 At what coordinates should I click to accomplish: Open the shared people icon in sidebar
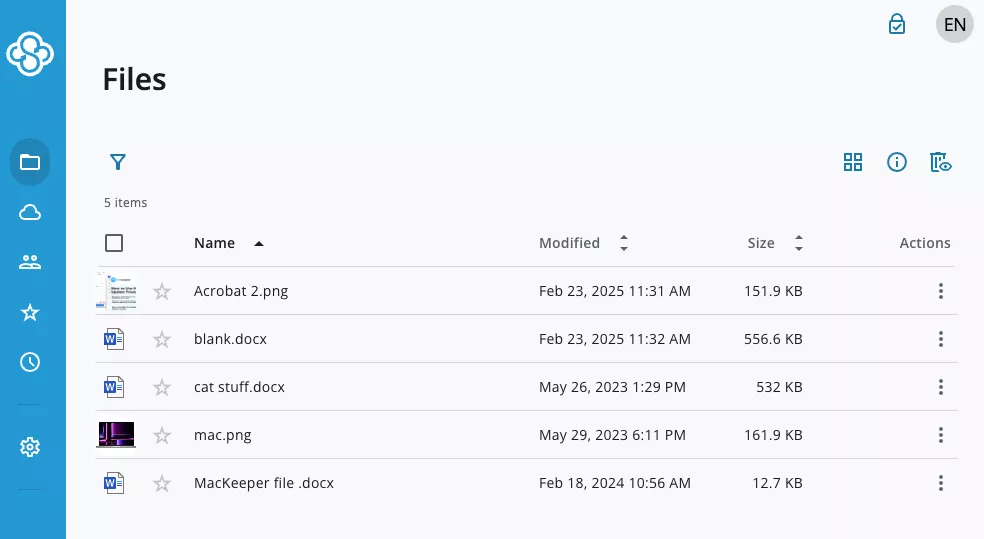pyautogui.click(x=30, y=263)
